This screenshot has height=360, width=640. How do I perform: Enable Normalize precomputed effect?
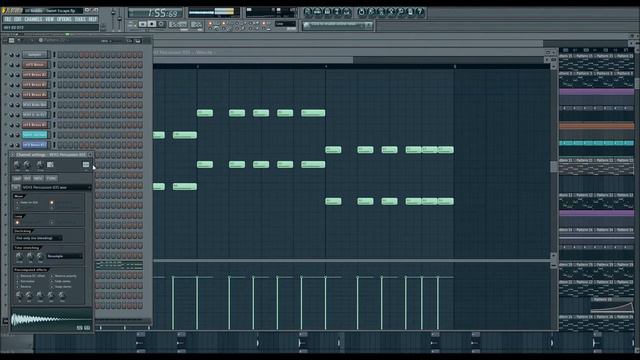[18, 282]
